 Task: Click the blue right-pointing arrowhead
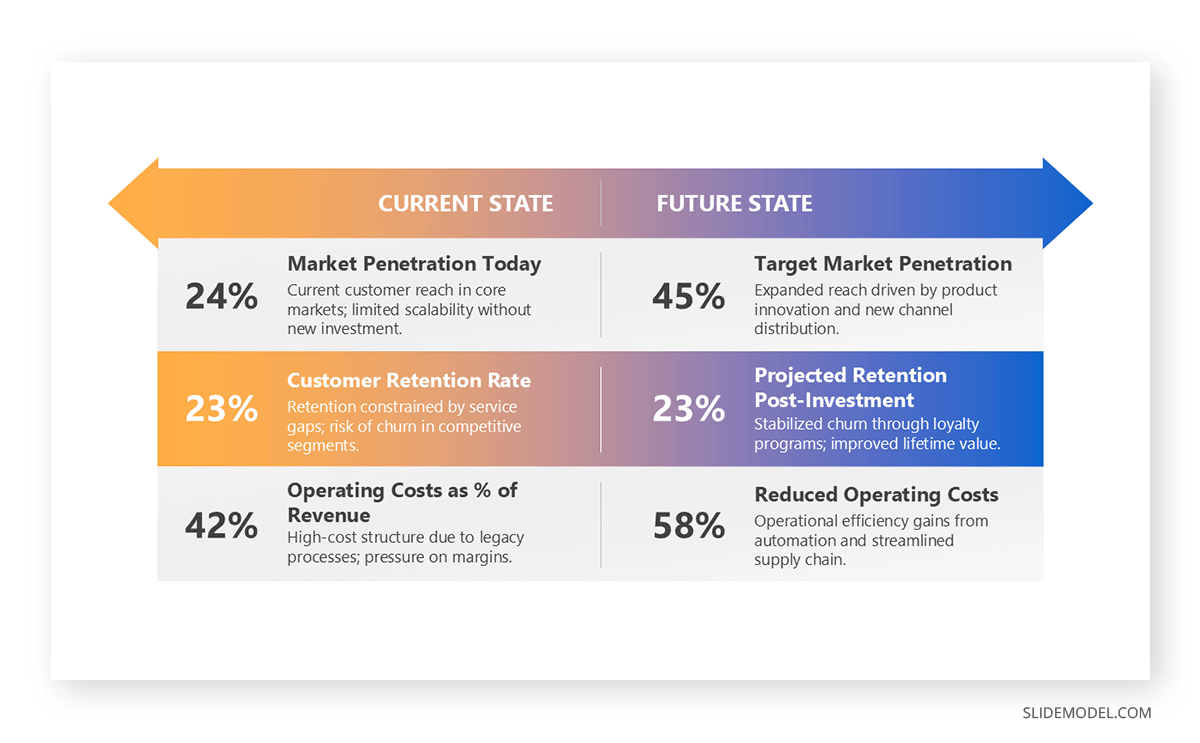coord(1066,203)
